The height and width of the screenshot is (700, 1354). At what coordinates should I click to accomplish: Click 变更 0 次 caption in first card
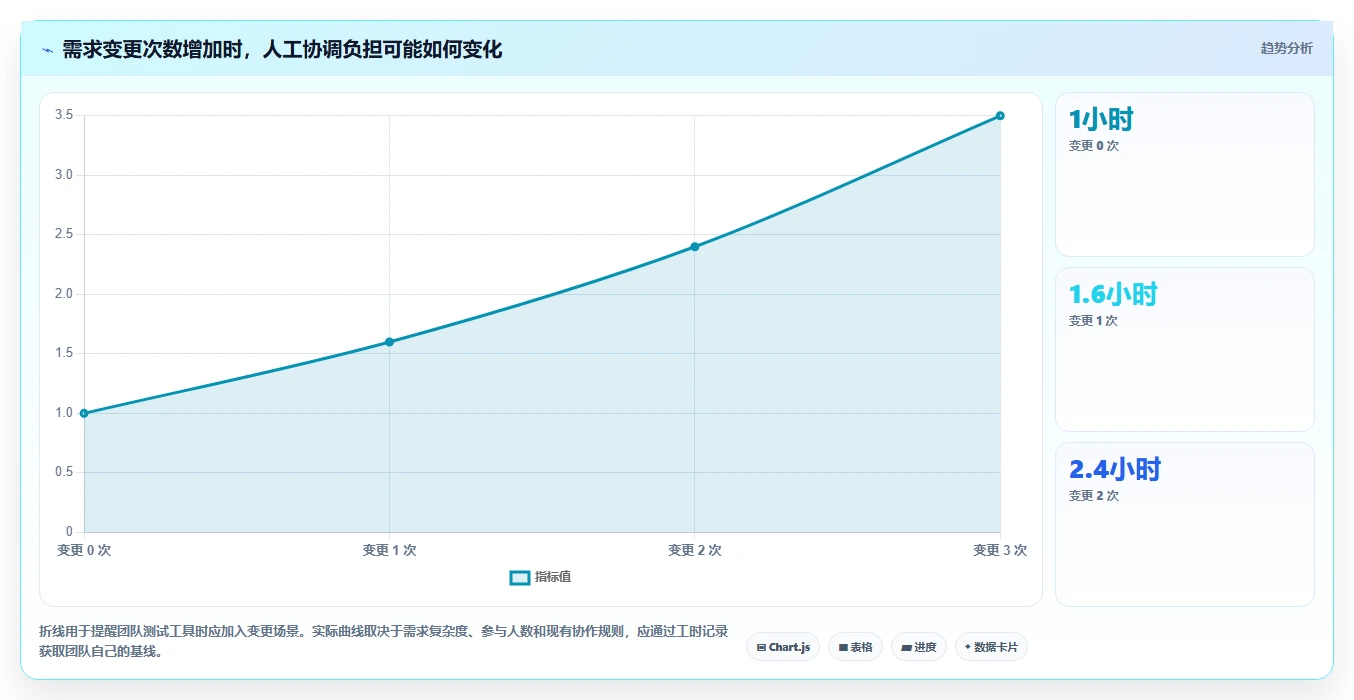tap(1094, 146)
